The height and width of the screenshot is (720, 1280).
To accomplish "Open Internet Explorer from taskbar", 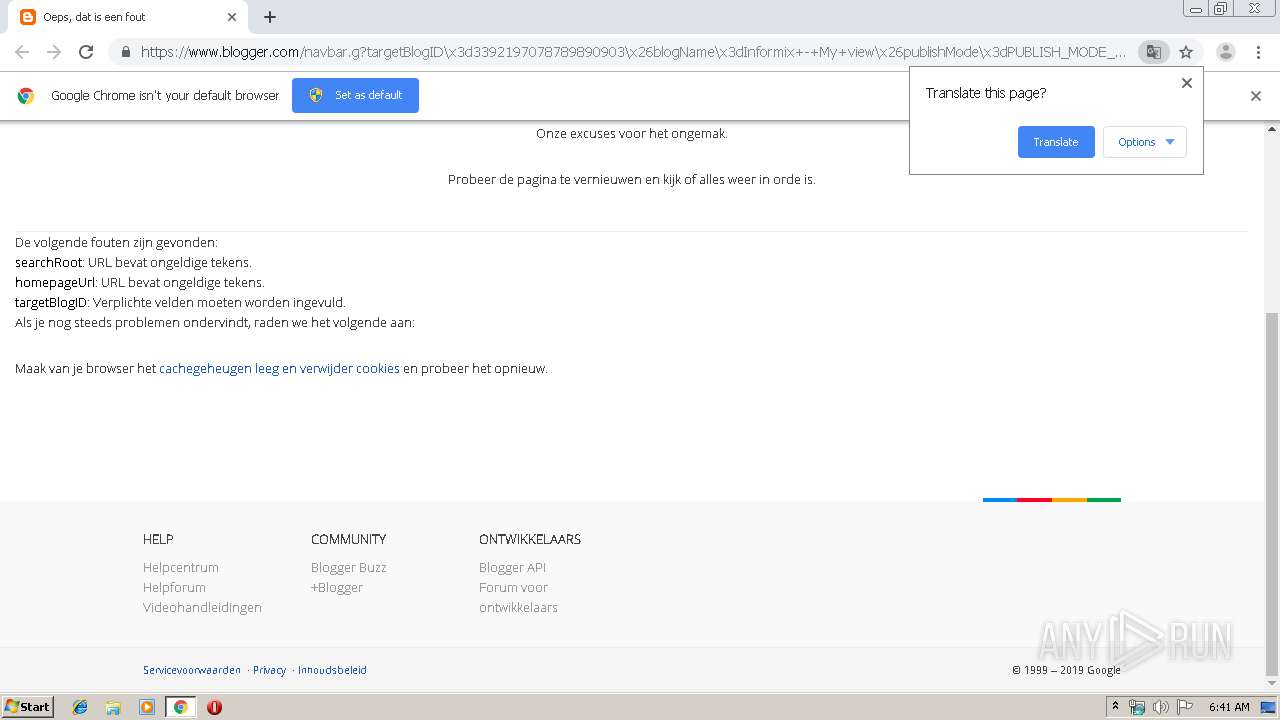I will [80, 707].
